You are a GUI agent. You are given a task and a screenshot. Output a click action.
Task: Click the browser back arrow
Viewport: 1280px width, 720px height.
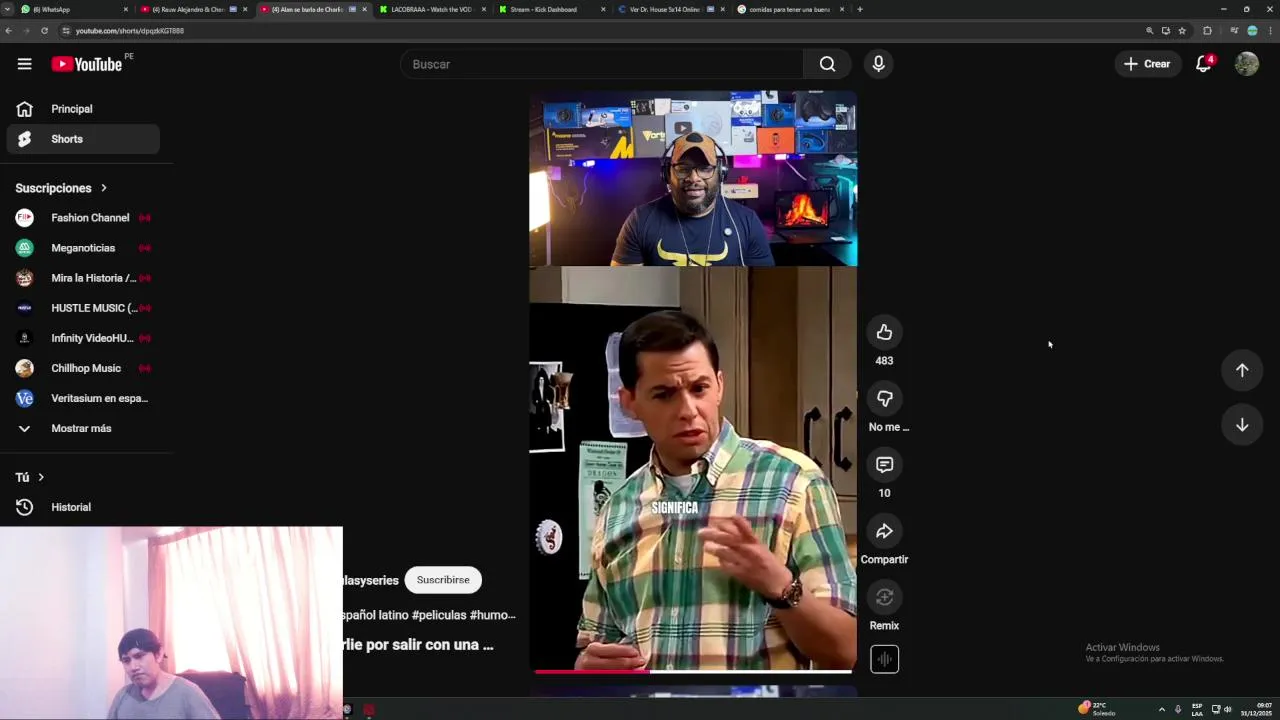9,31
